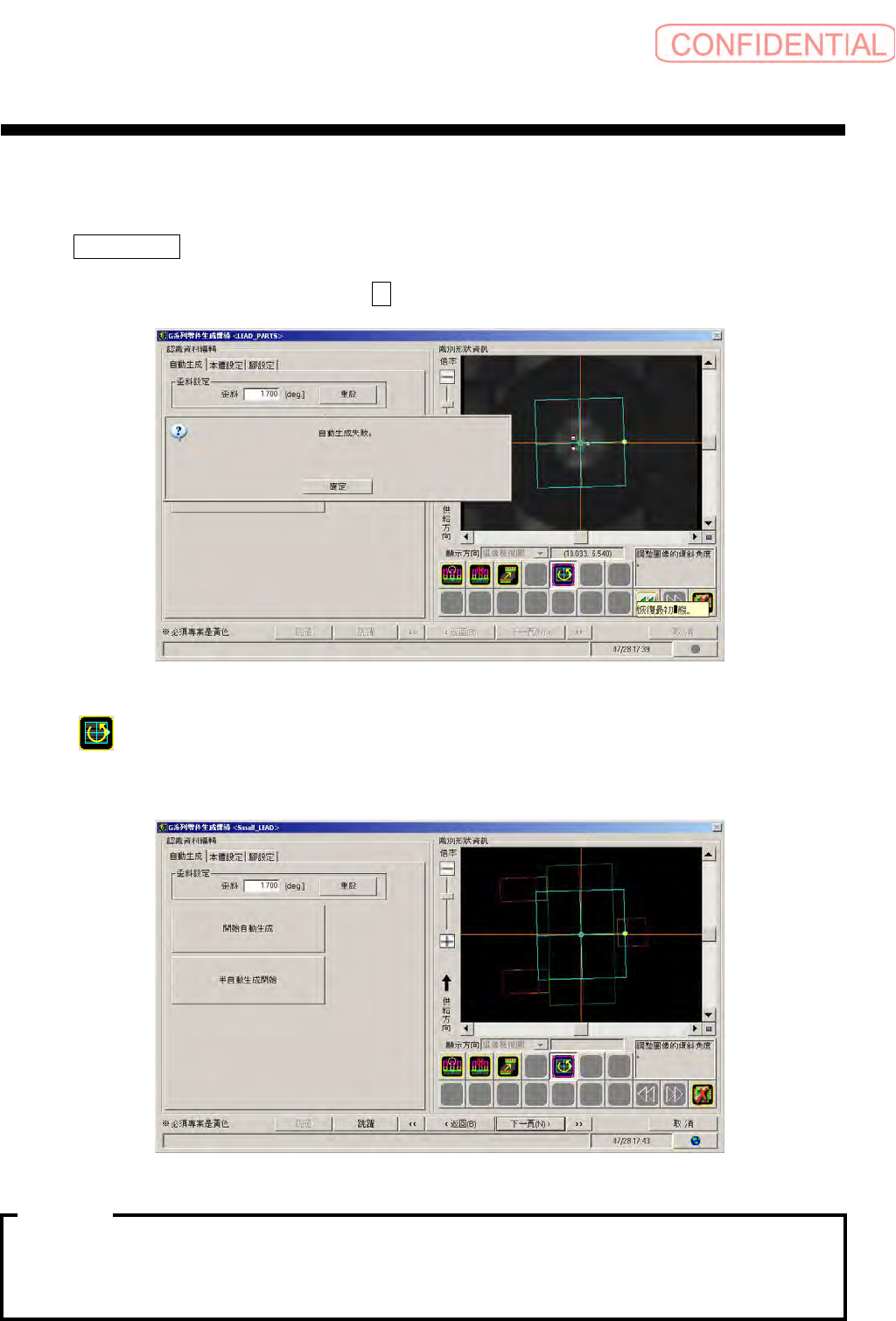
Task: In LEAD_PARTS window, select the image tilt-angle rotate icon
Action: point(563,574)
